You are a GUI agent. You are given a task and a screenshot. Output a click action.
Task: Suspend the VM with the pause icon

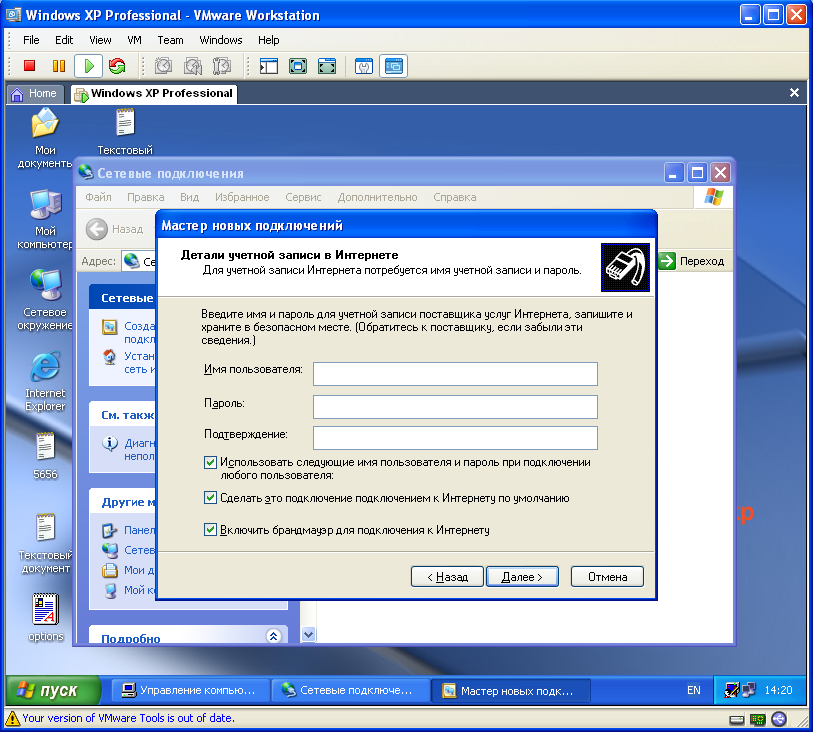tap(59, 66)
